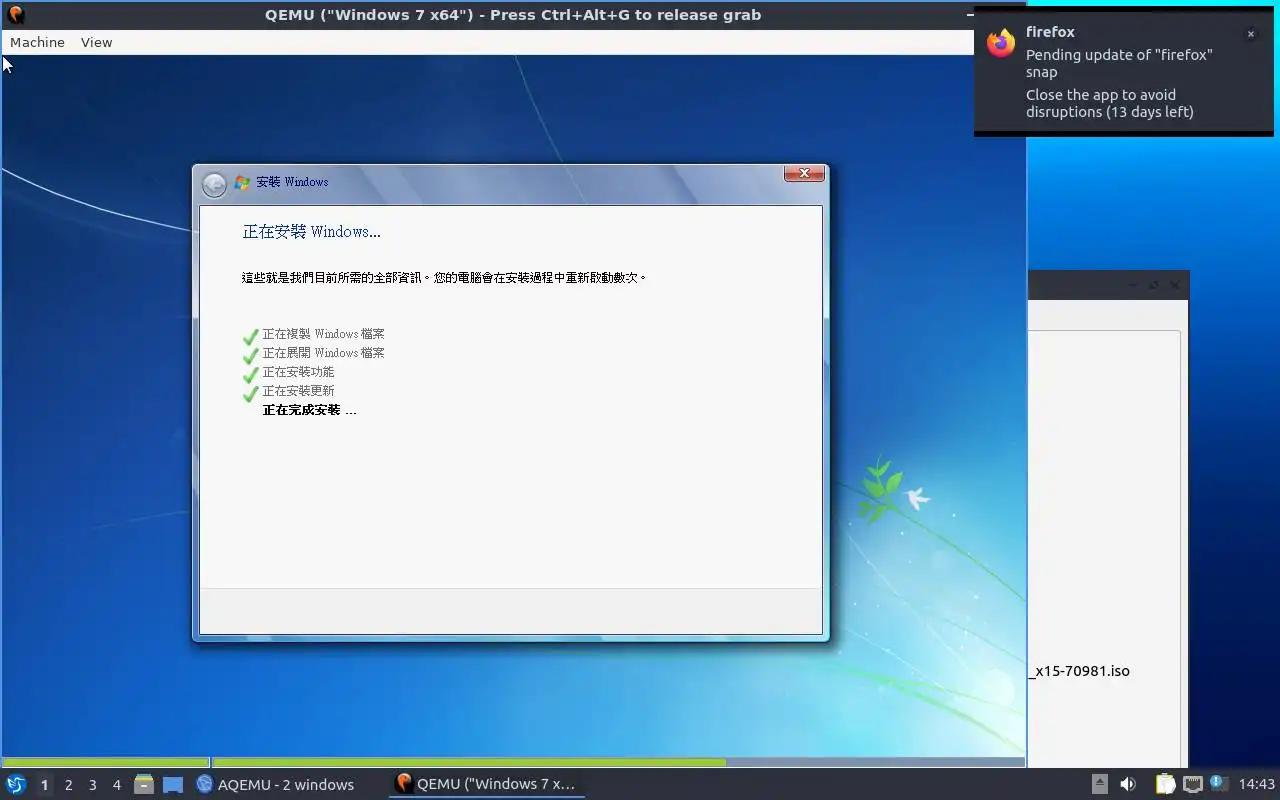The image size is (1280, 800).
Task: Open the clipboard tray icon
Action: (x=1165, y=784)
